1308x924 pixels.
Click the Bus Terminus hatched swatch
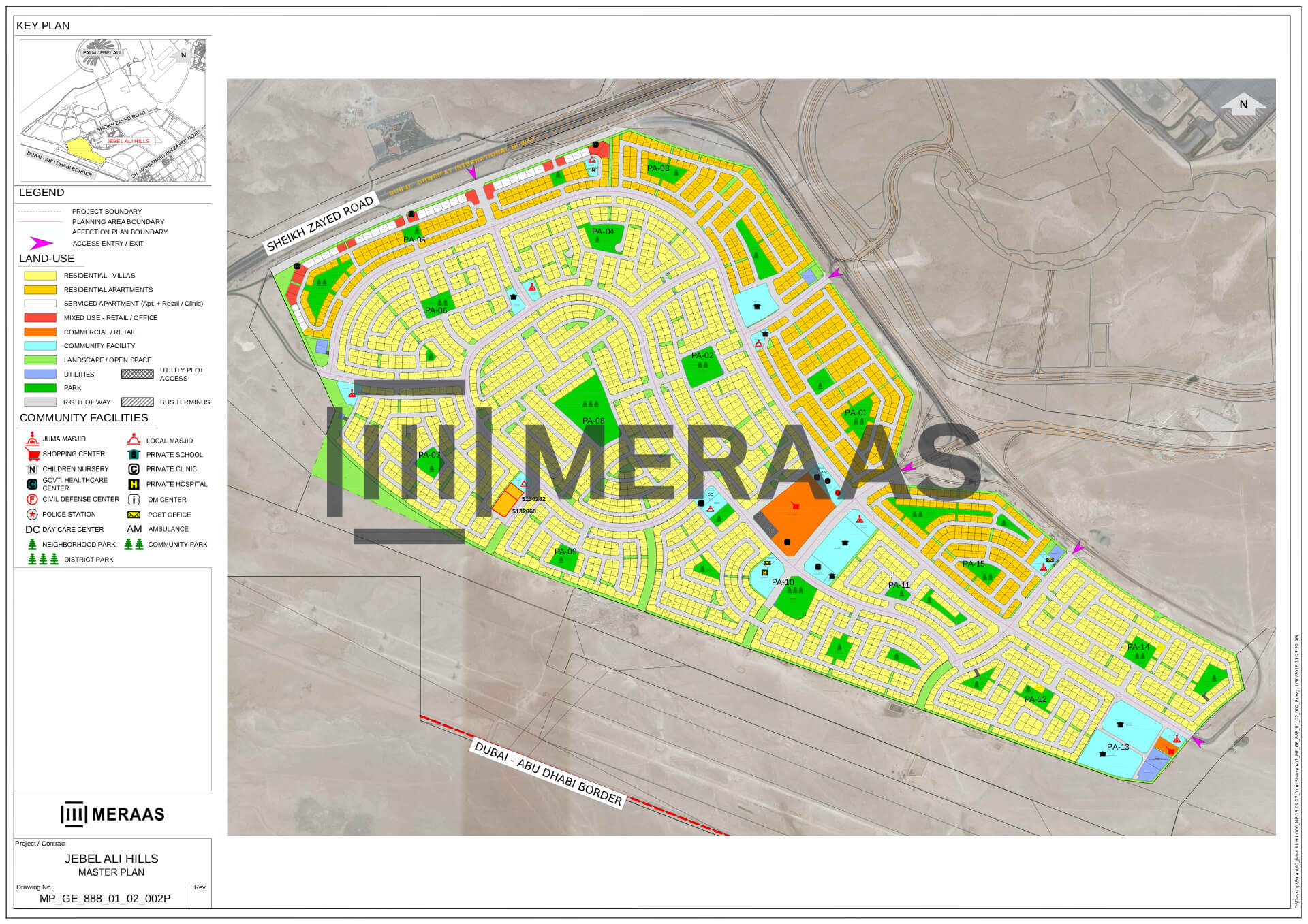pos(137,402)
